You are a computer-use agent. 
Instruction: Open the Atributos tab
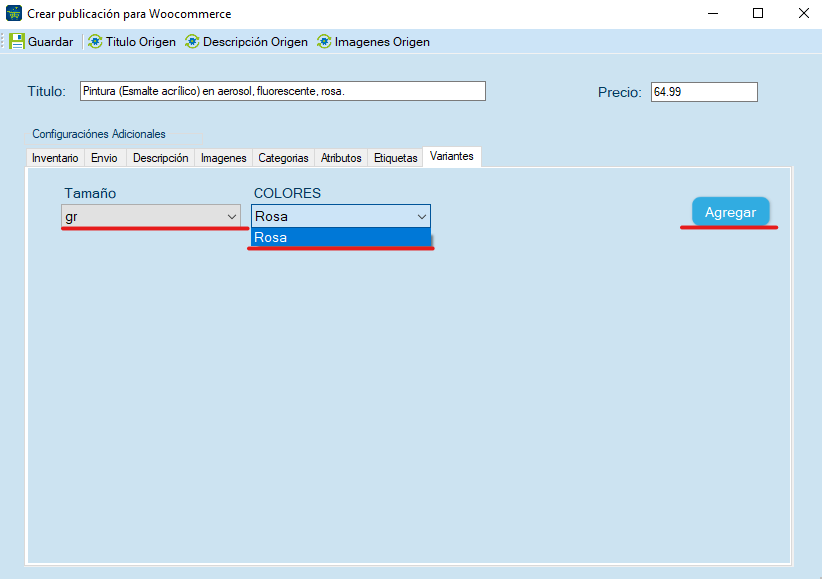pyautogui.click(x=341, y=158)
